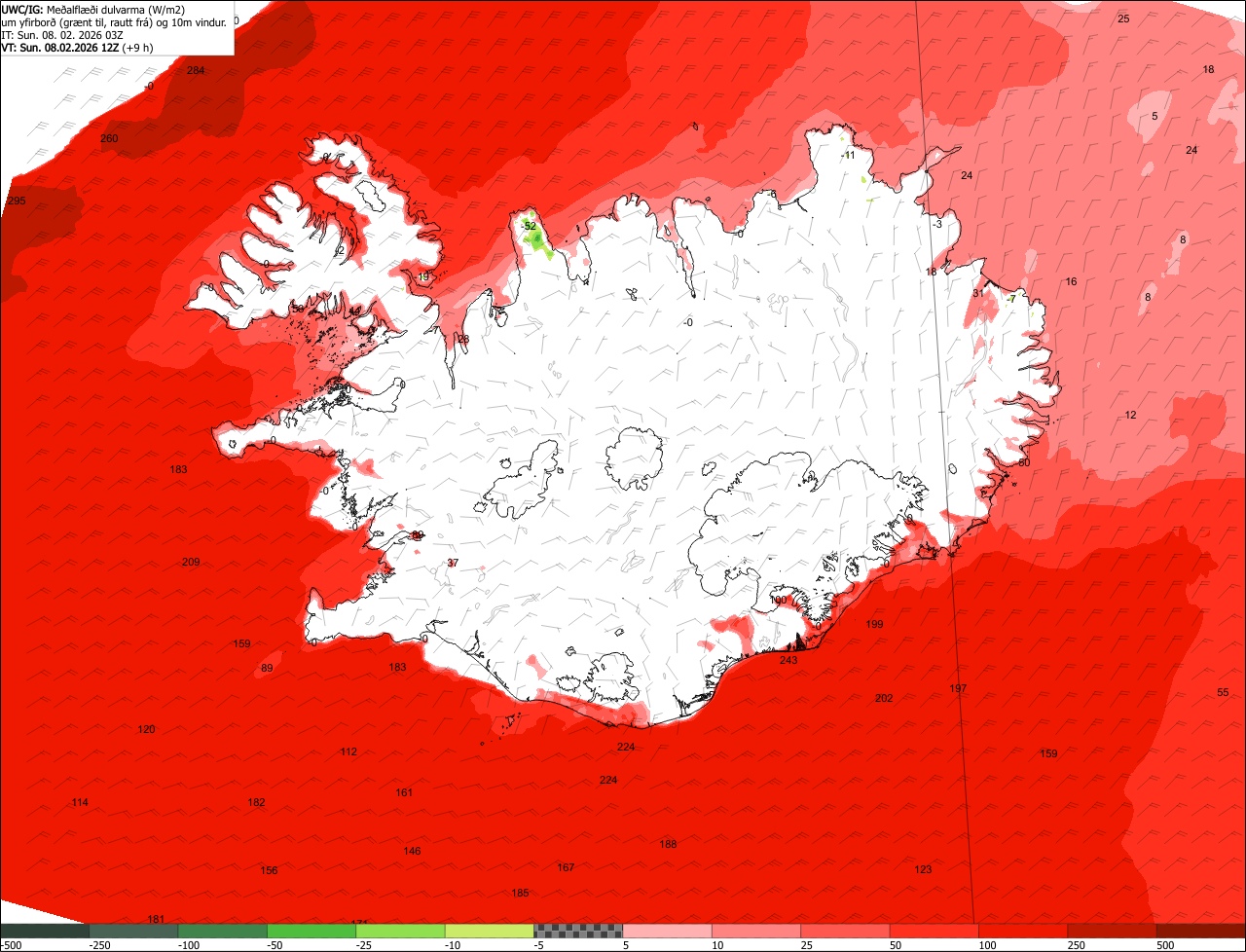This screenshot has height=952, width=1246.
Task: Click the 284 flux value on the map
Action: [x=196, y=71]
